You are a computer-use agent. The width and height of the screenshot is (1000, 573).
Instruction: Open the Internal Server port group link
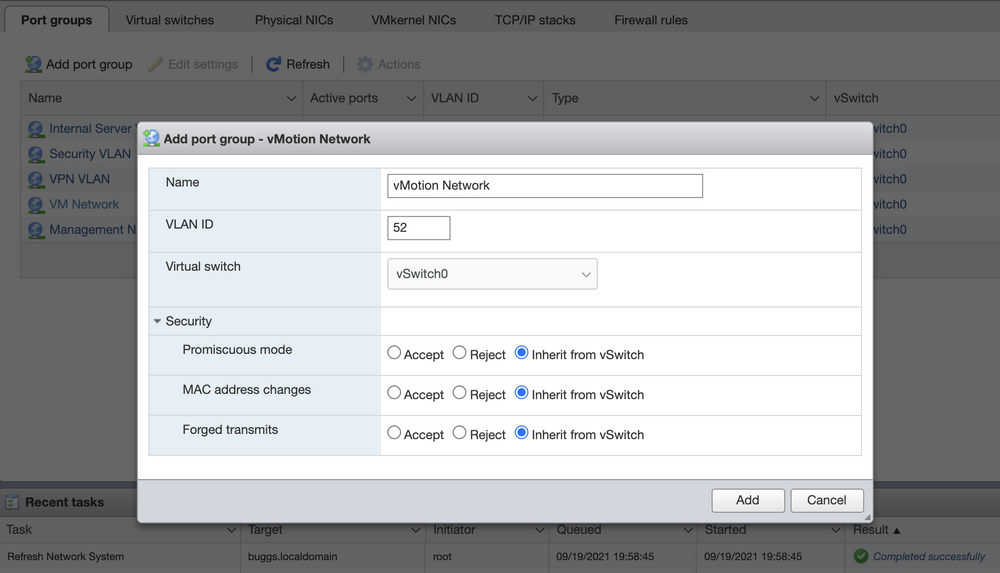click(x=90, y=128)
